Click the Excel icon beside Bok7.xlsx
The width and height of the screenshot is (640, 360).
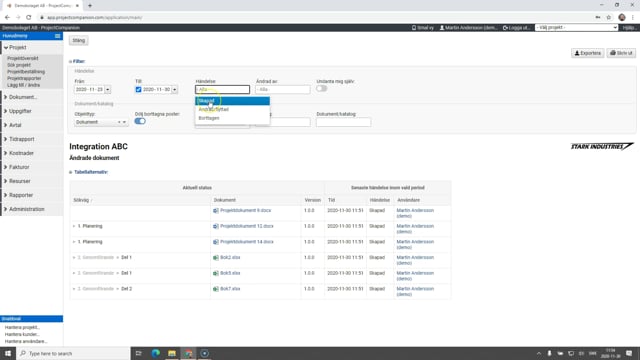(x=216, y=289)
